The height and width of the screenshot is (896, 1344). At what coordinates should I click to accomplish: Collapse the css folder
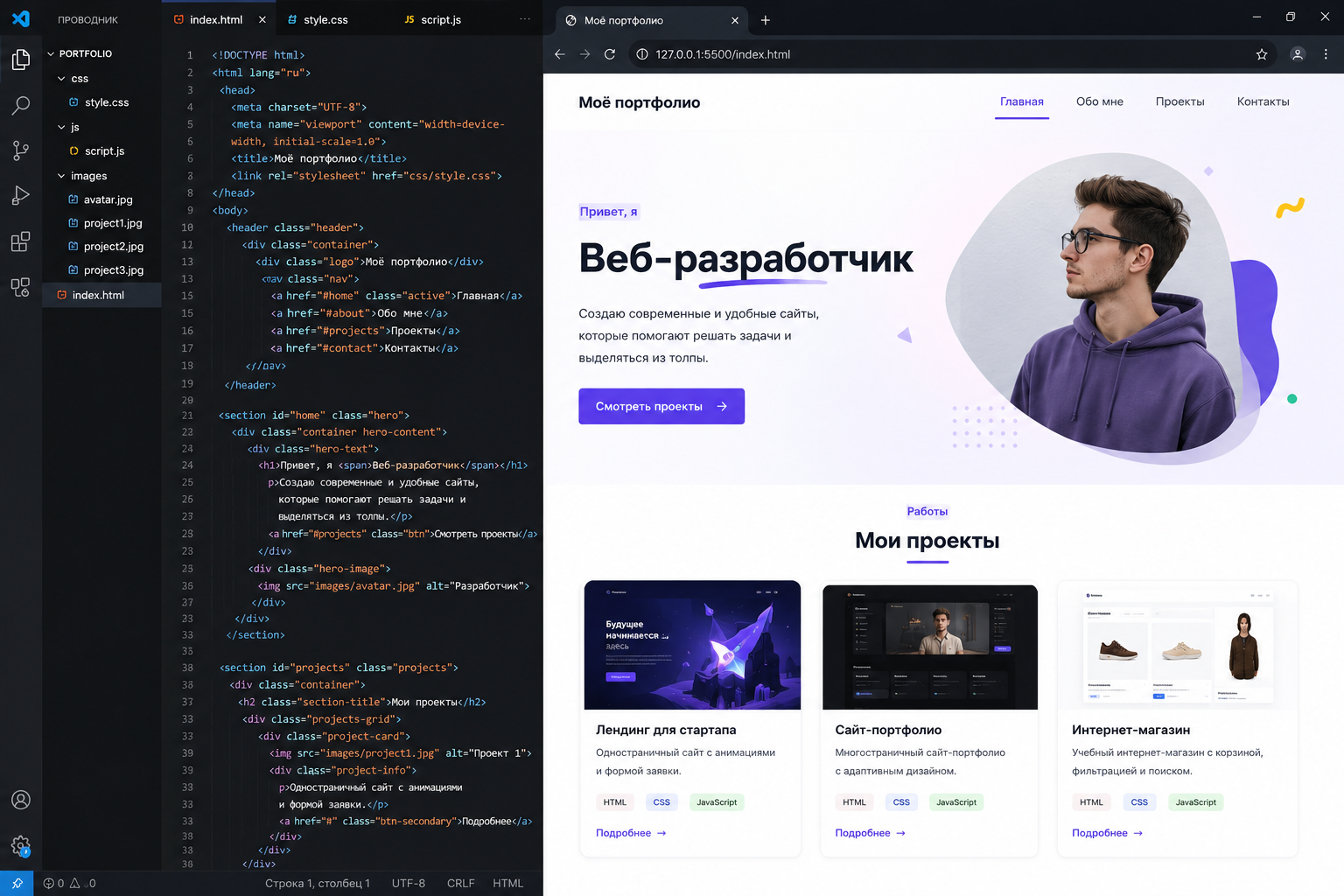pos(61,79)
